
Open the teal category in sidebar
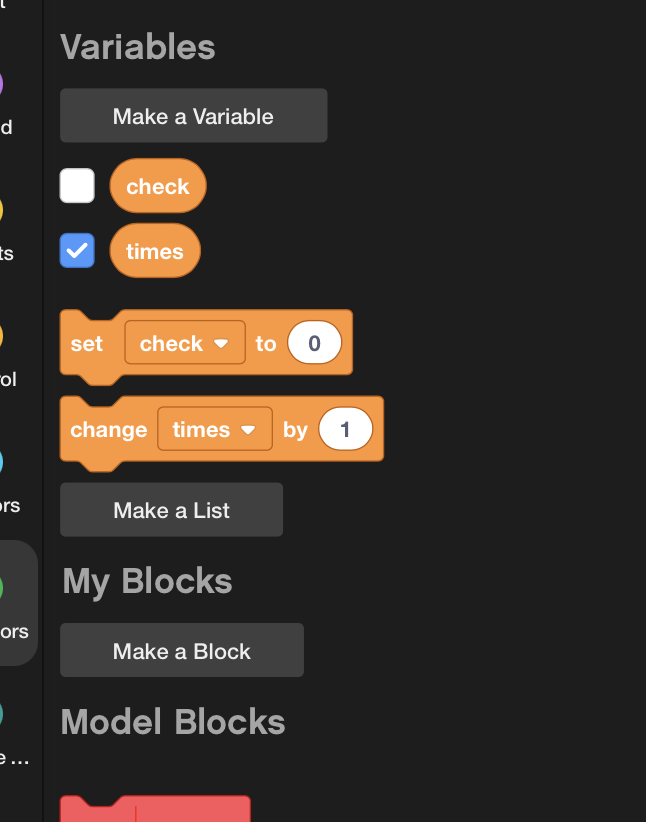tap(2, 713)
